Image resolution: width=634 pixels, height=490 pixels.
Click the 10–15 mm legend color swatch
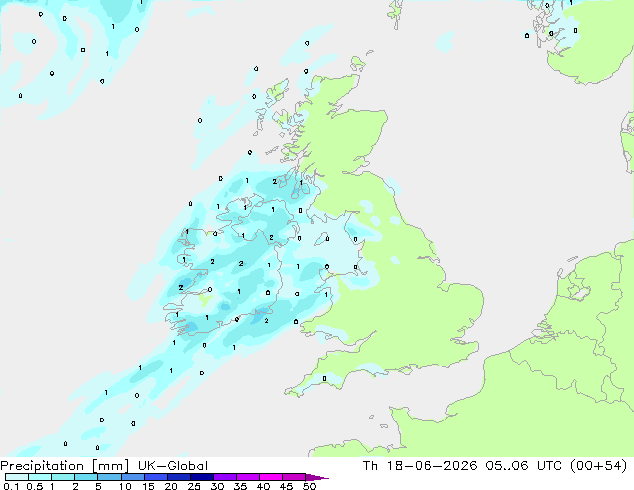pyautogui.click(x=133, y=477)
